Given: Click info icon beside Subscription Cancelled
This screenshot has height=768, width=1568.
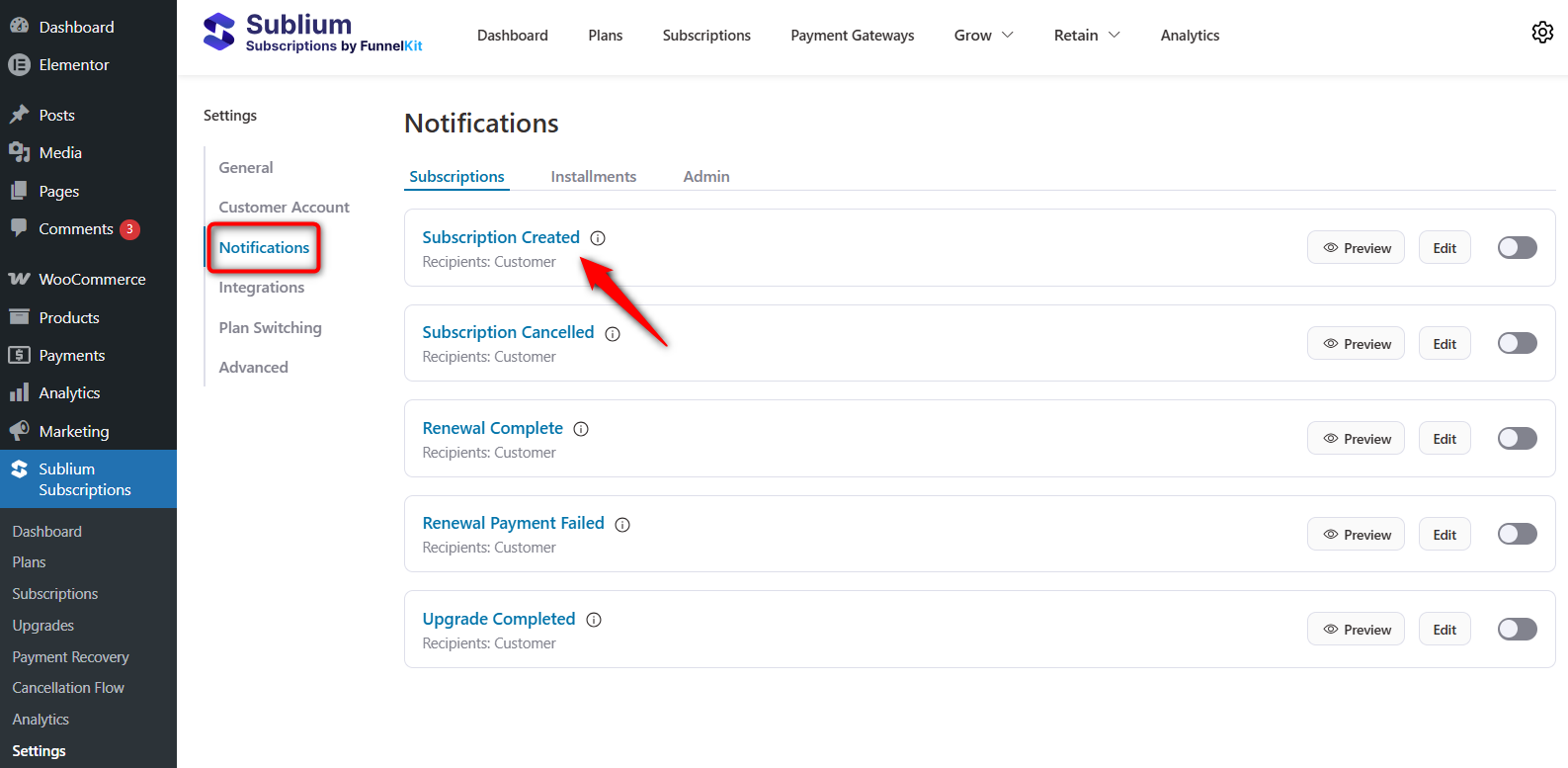Looking at the screenshot, I should pos(613,334).
